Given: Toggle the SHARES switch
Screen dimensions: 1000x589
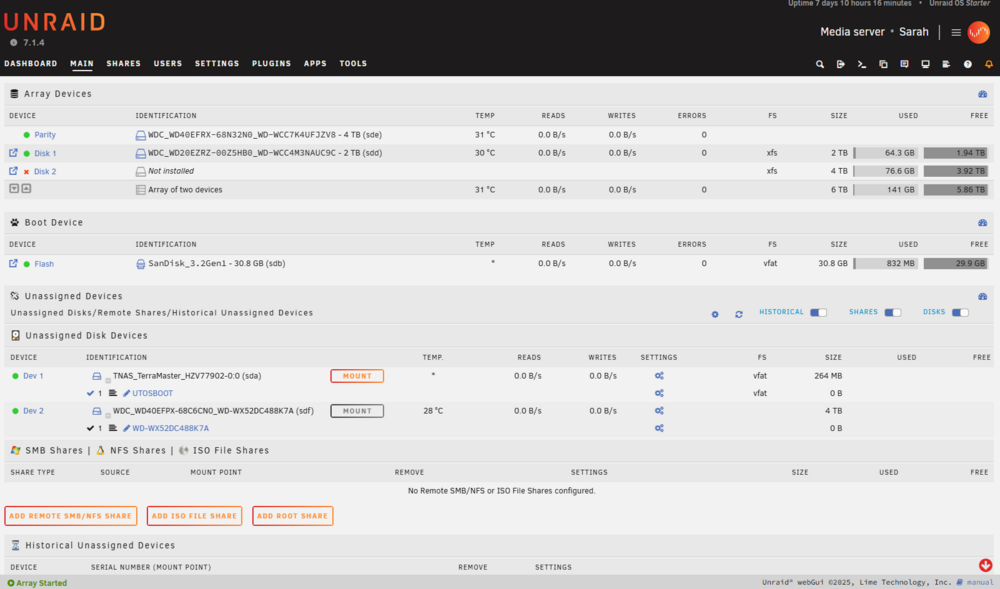Looking at the screenshot, I should pos(893,312).
